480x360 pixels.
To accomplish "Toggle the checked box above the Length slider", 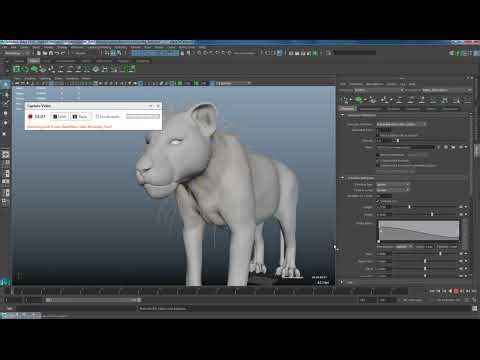I will coord(378,201).
